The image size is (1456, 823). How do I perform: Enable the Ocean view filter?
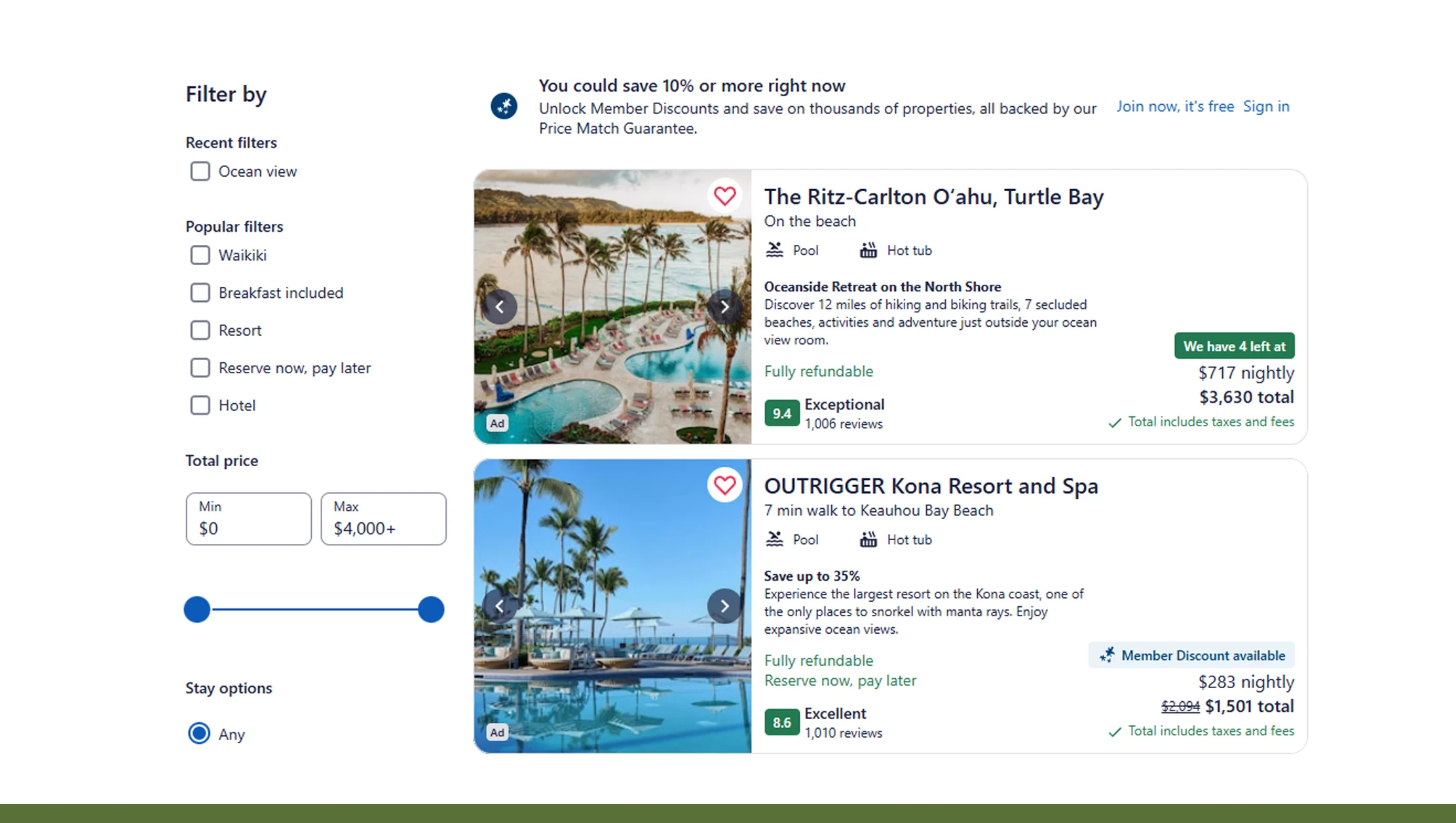tap(200, 171)
